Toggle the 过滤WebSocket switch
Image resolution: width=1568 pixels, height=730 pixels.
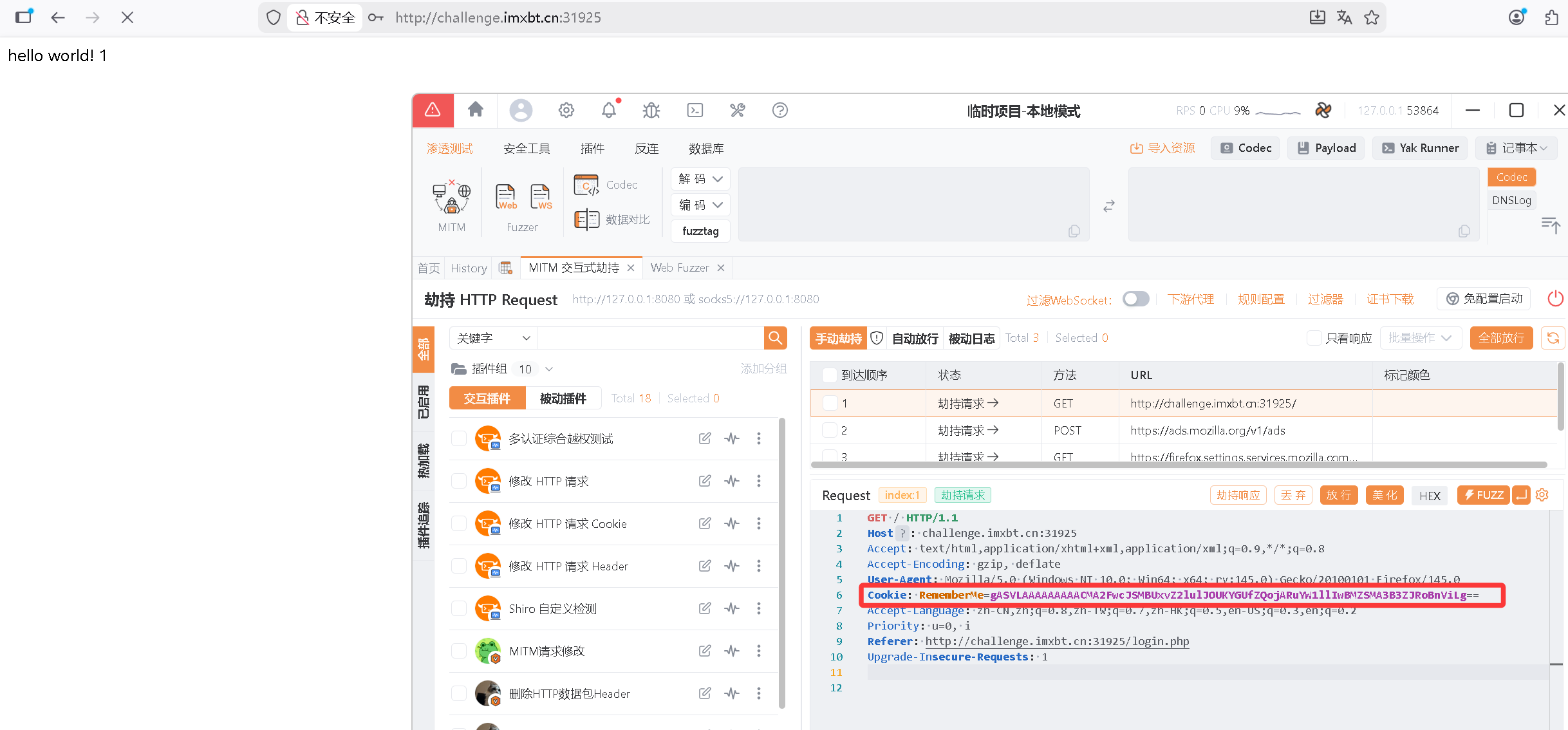(1135, 299)
